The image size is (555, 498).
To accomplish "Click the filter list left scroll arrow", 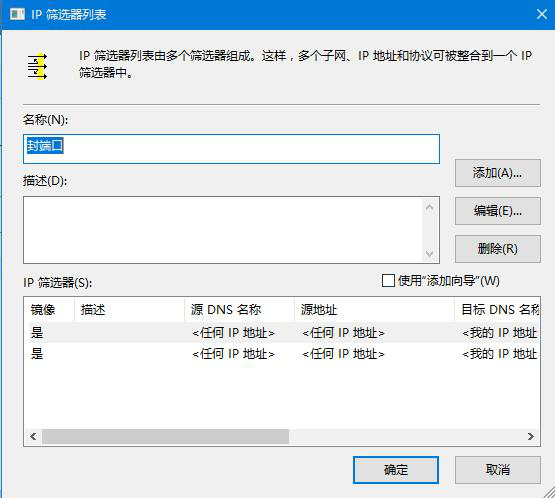I will [x=33, y=436].
